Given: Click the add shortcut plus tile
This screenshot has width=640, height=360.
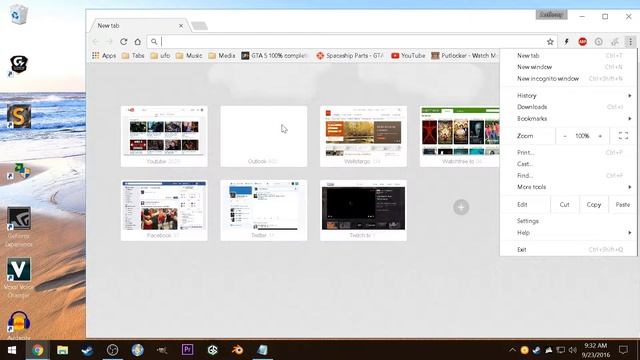Looking at the screenshot, I should (461, 207).
